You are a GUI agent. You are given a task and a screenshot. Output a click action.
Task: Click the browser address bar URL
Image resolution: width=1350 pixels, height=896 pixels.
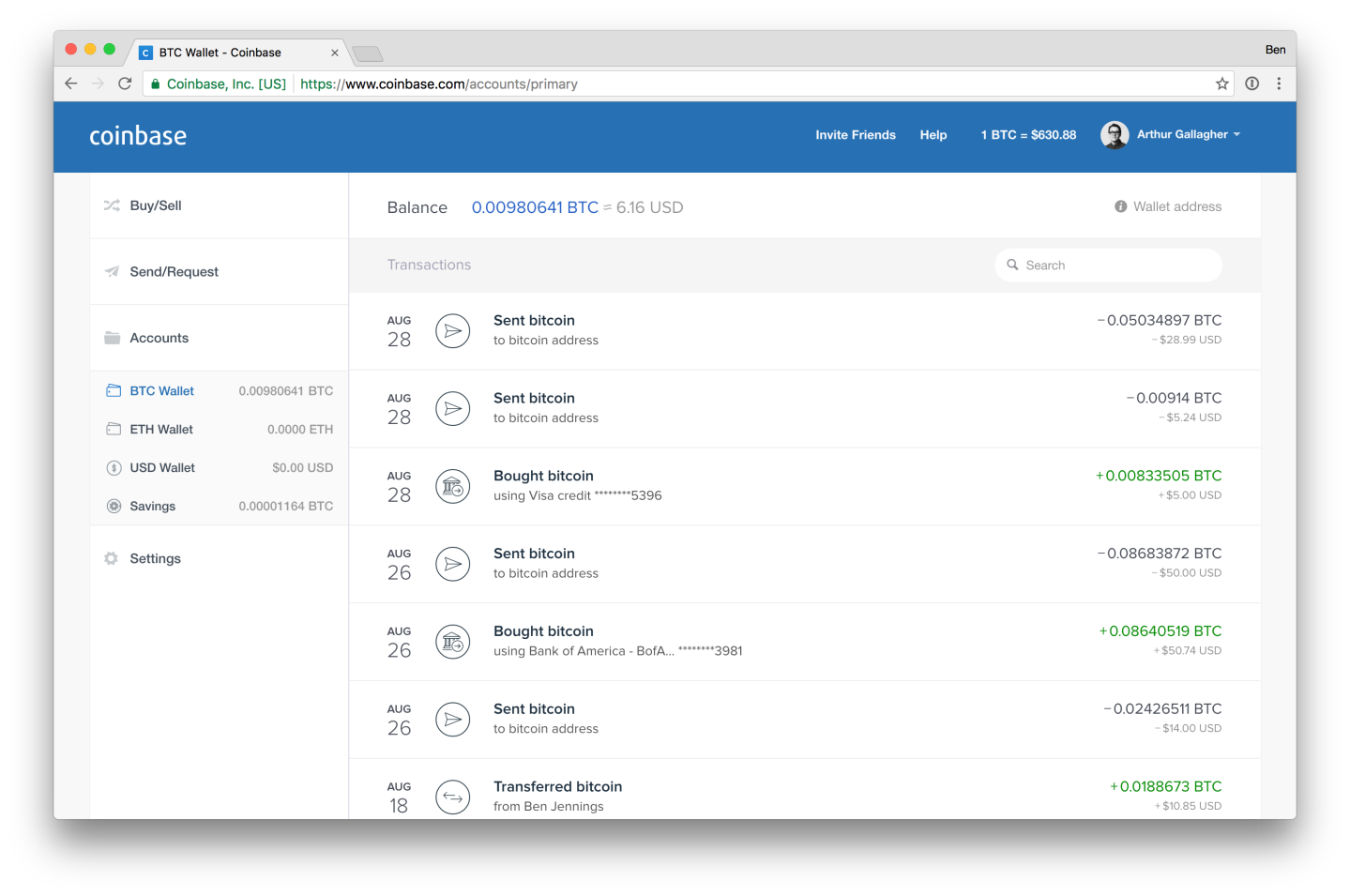click(x=438, y=84)
